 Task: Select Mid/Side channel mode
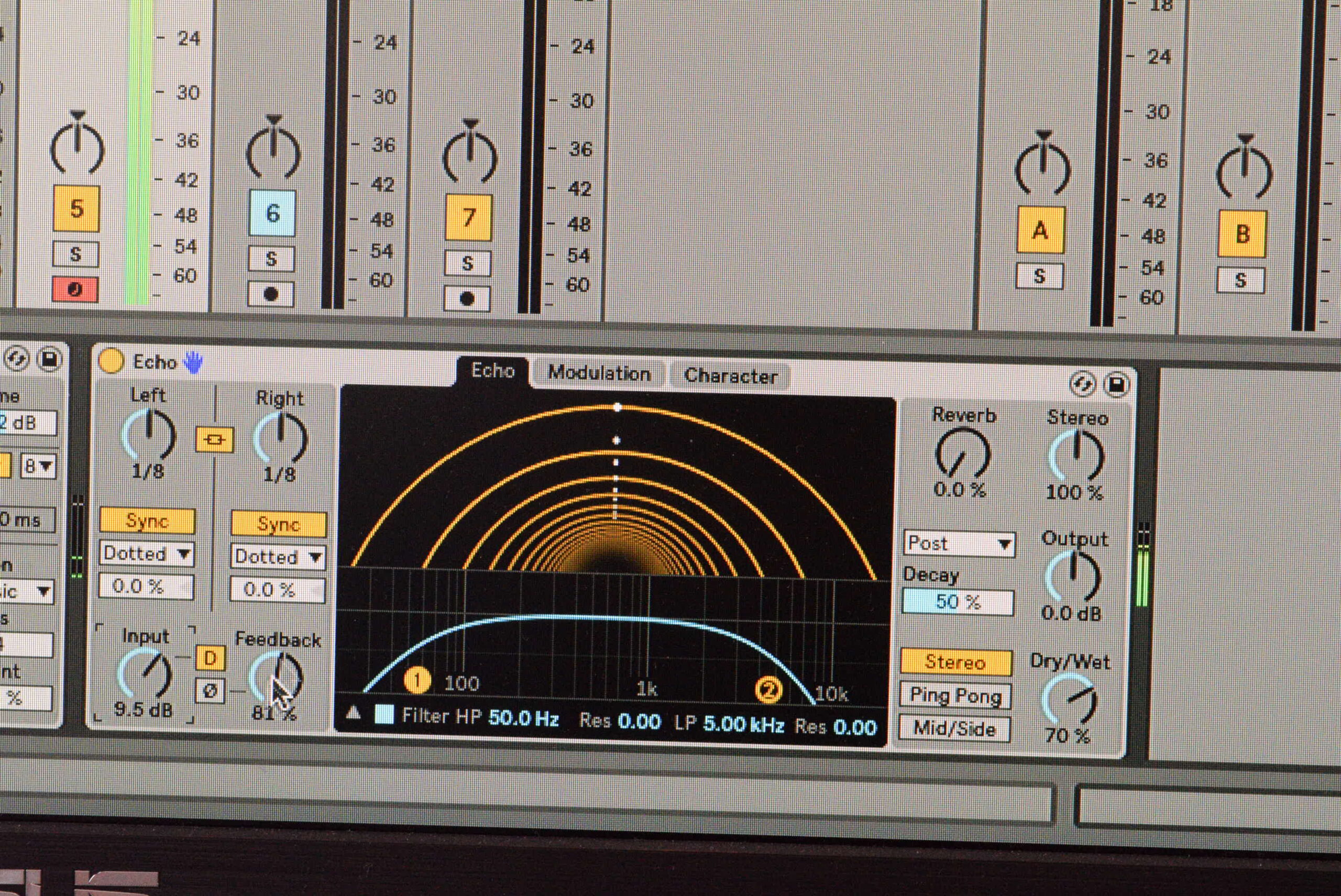click(954, 729)
